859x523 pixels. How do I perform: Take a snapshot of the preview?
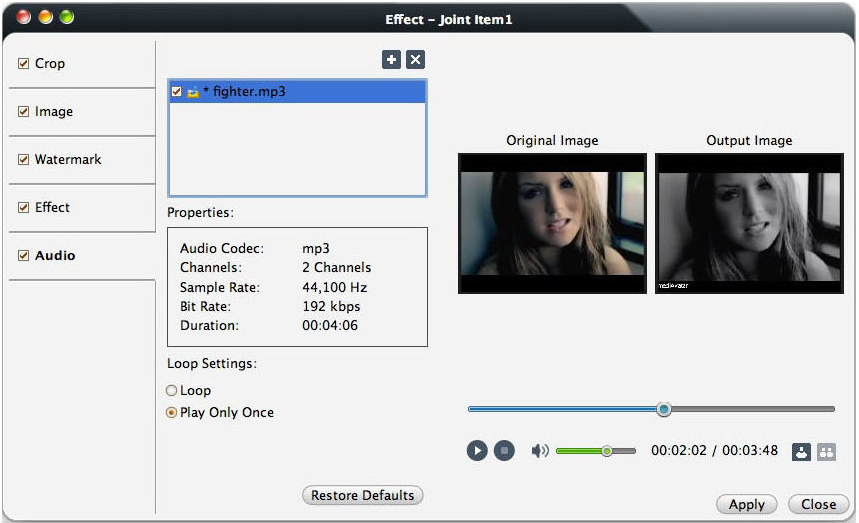(x=801, y=452)
